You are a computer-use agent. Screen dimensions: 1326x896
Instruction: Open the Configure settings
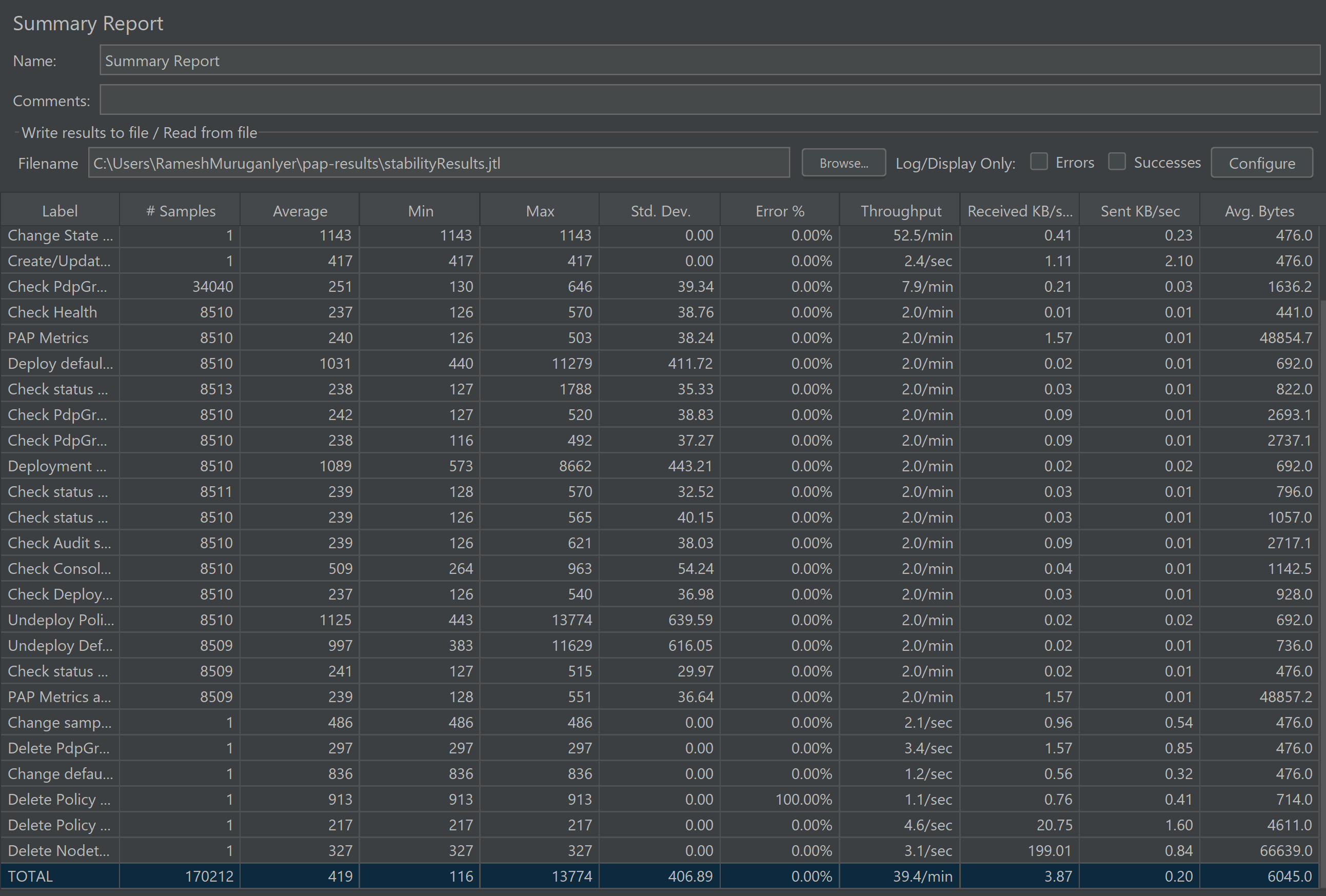[1261, 163]
